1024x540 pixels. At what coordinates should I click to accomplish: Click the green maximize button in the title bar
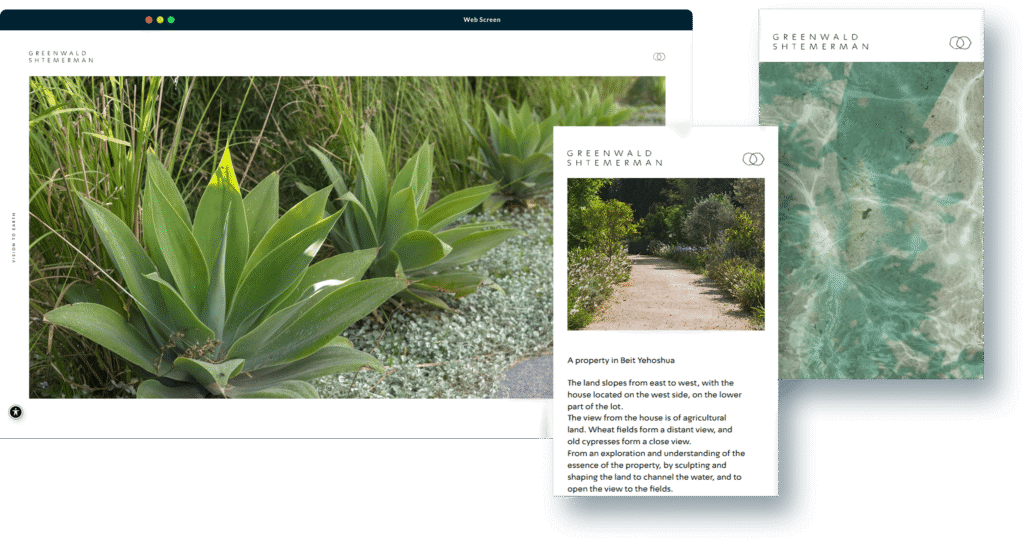[x=171, y=20]
